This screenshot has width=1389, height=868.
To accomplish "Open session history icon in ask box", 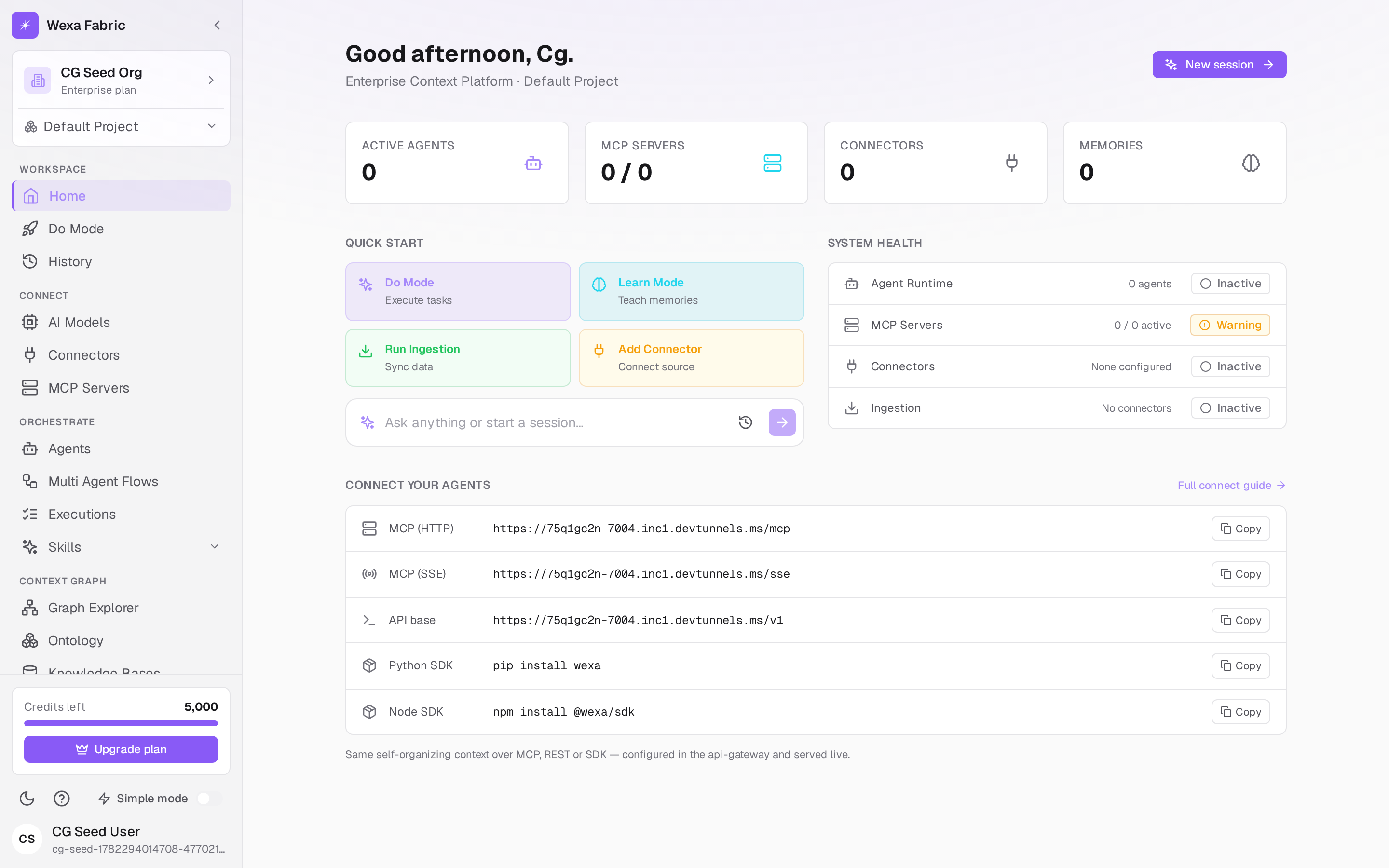I will [x=745, y=422].
